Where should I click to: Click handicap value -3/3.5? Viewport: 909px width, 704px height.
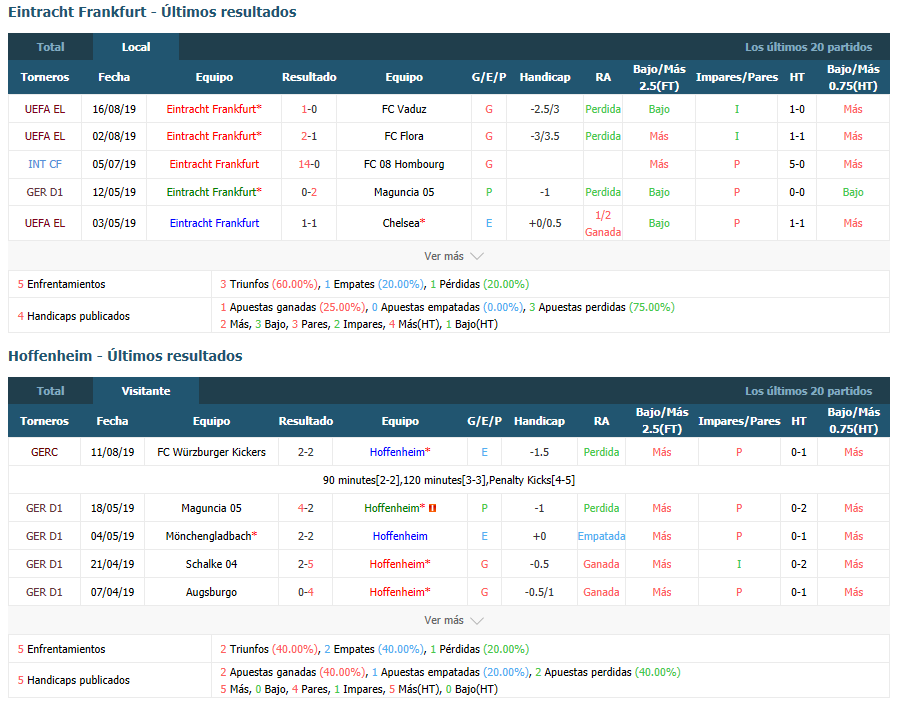point(545,136)
